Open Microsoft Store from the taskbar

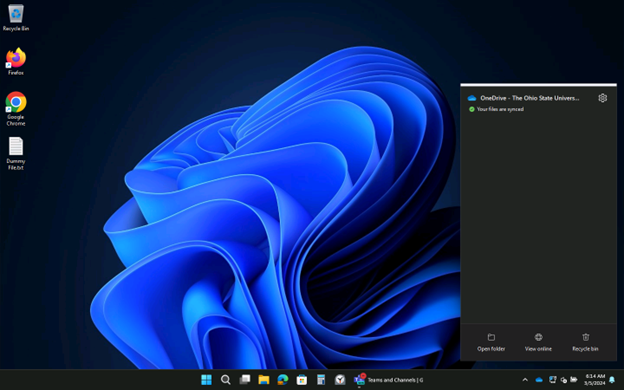pos(302,380)
